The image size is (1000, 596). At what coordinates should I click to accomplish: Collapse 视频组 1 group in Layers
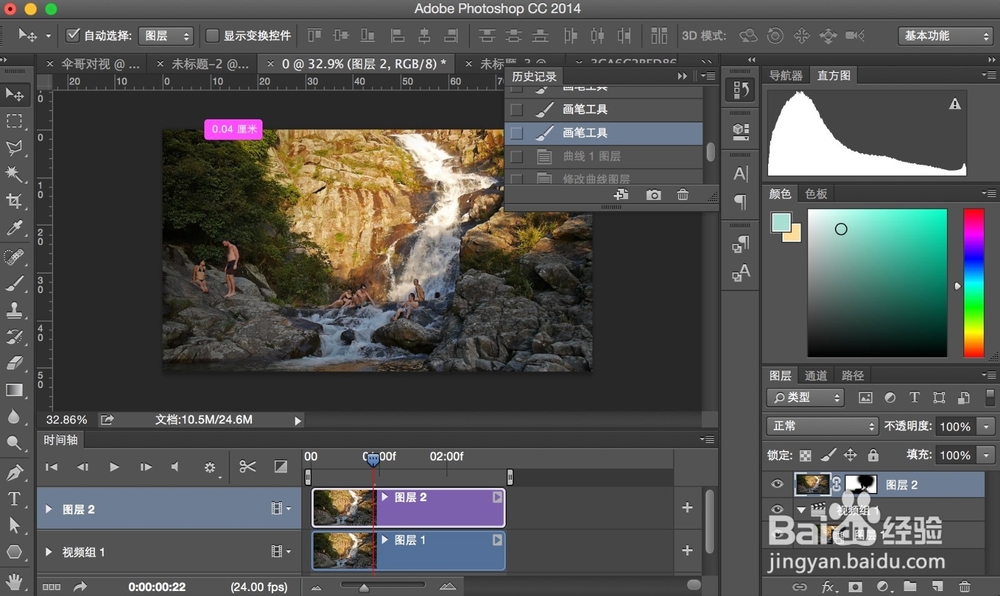(801, 509)
